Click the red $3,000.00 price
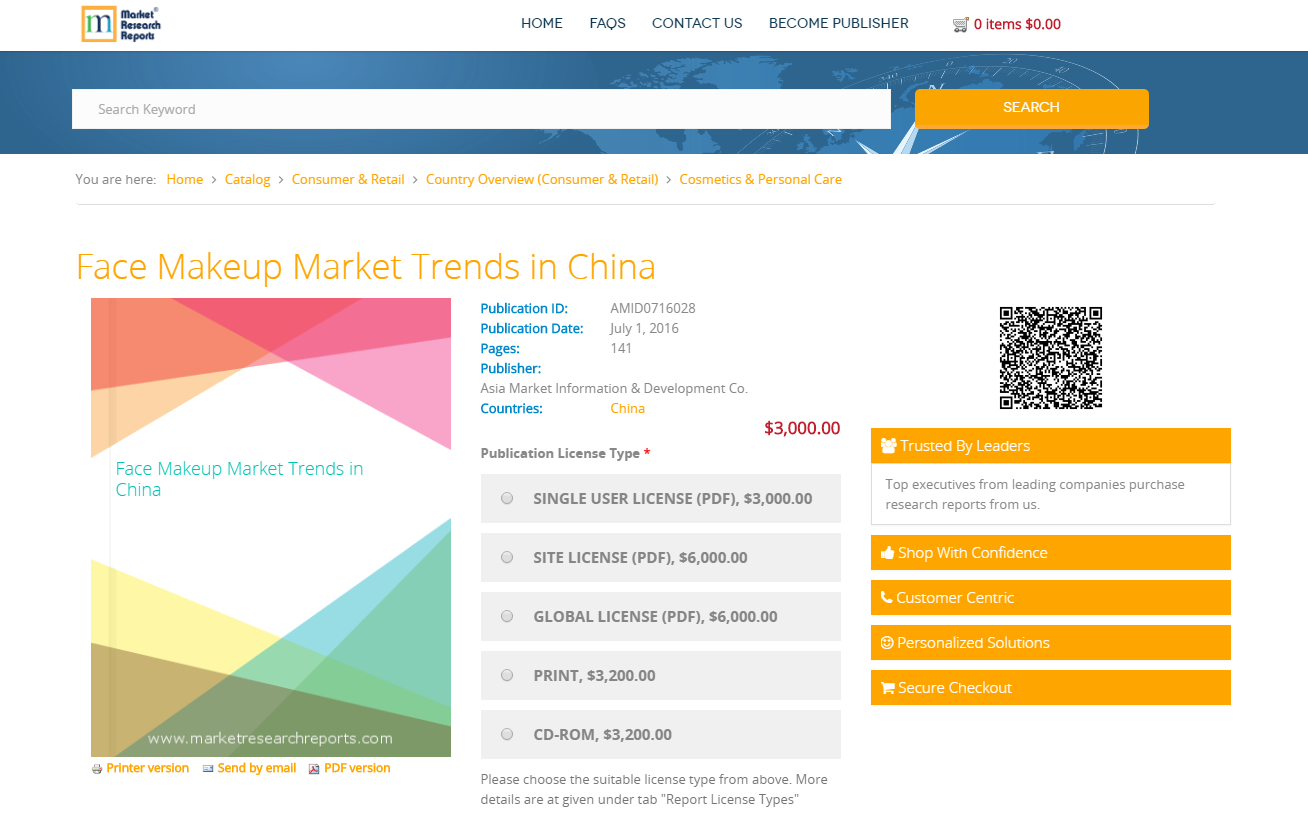The image size is (1308, 813). pos(802,428)
